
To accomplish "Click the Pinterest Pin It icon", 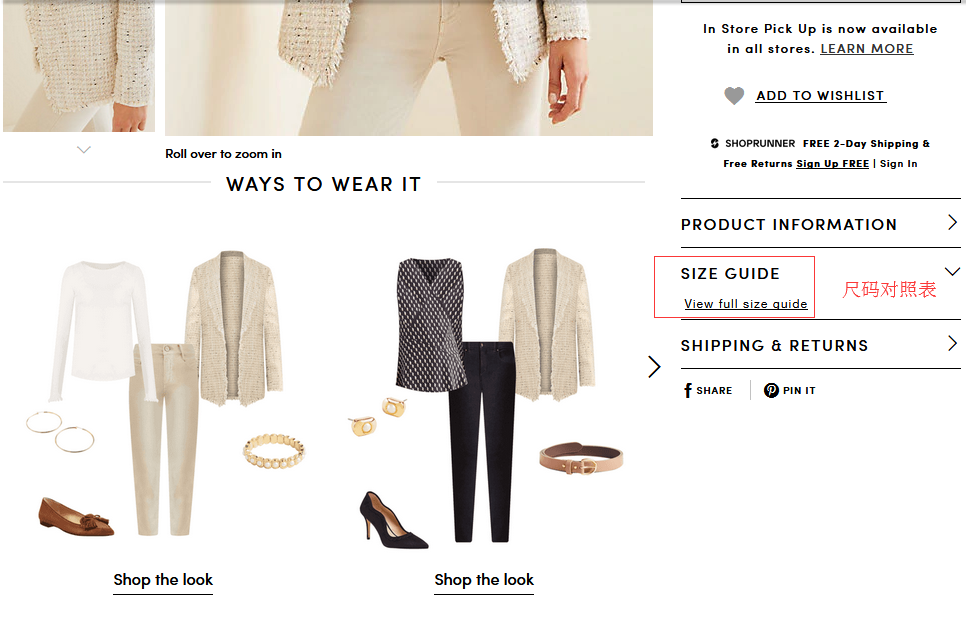I will [771, 391].
